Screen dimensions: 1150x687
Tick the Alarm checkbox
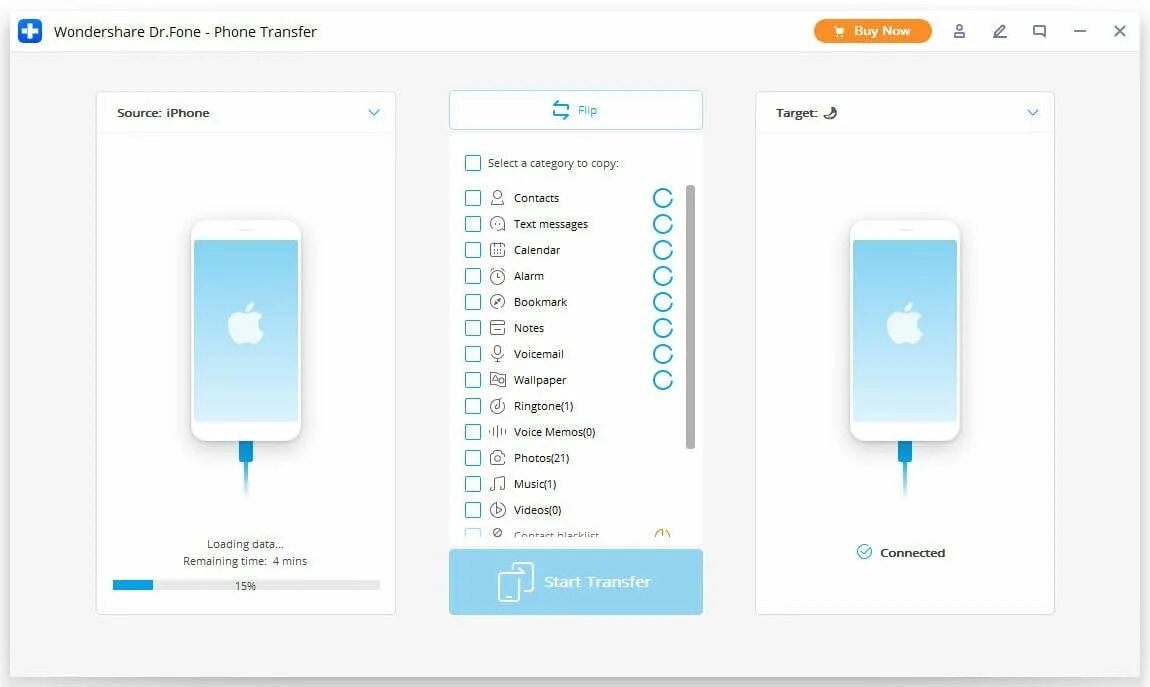pos(473,276)
